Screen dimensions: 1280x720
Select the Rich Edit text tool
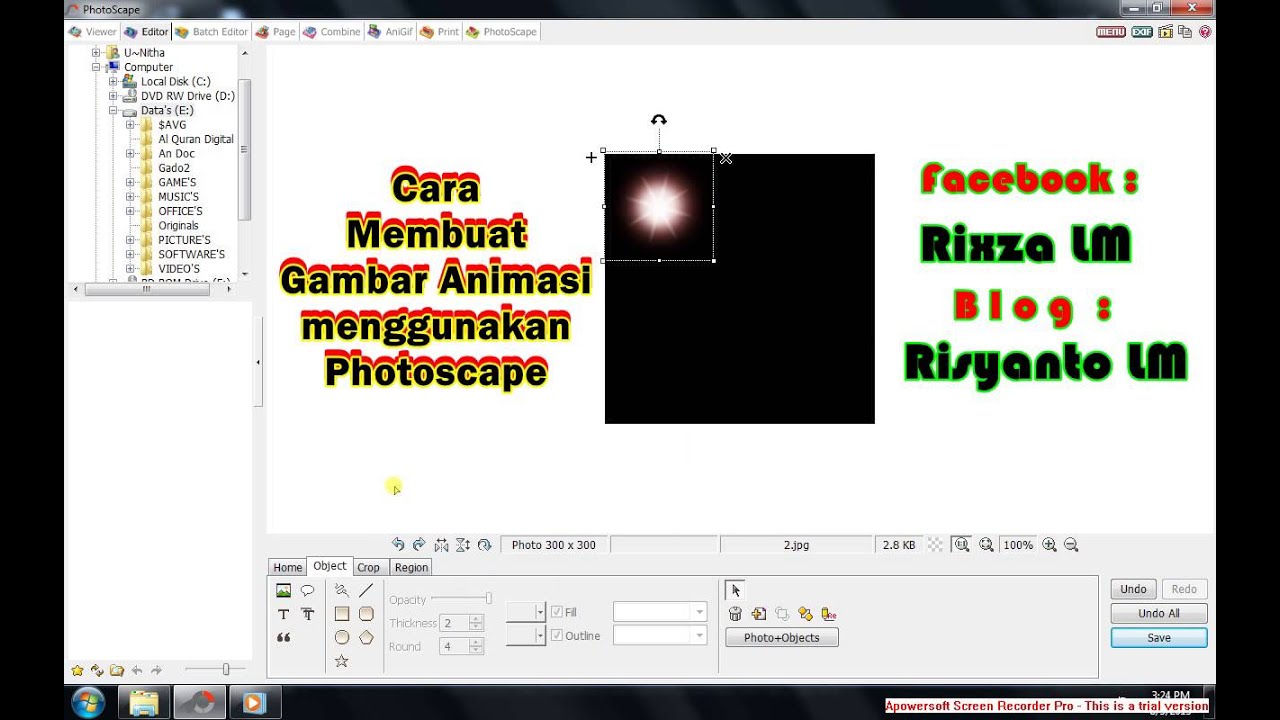(307, 614)
